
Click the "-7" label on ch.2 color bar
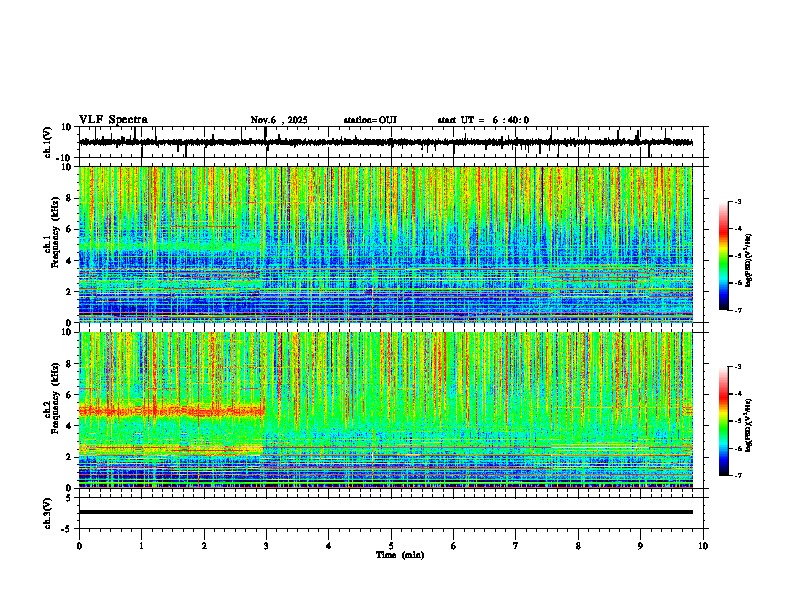[x=737, y=475]
